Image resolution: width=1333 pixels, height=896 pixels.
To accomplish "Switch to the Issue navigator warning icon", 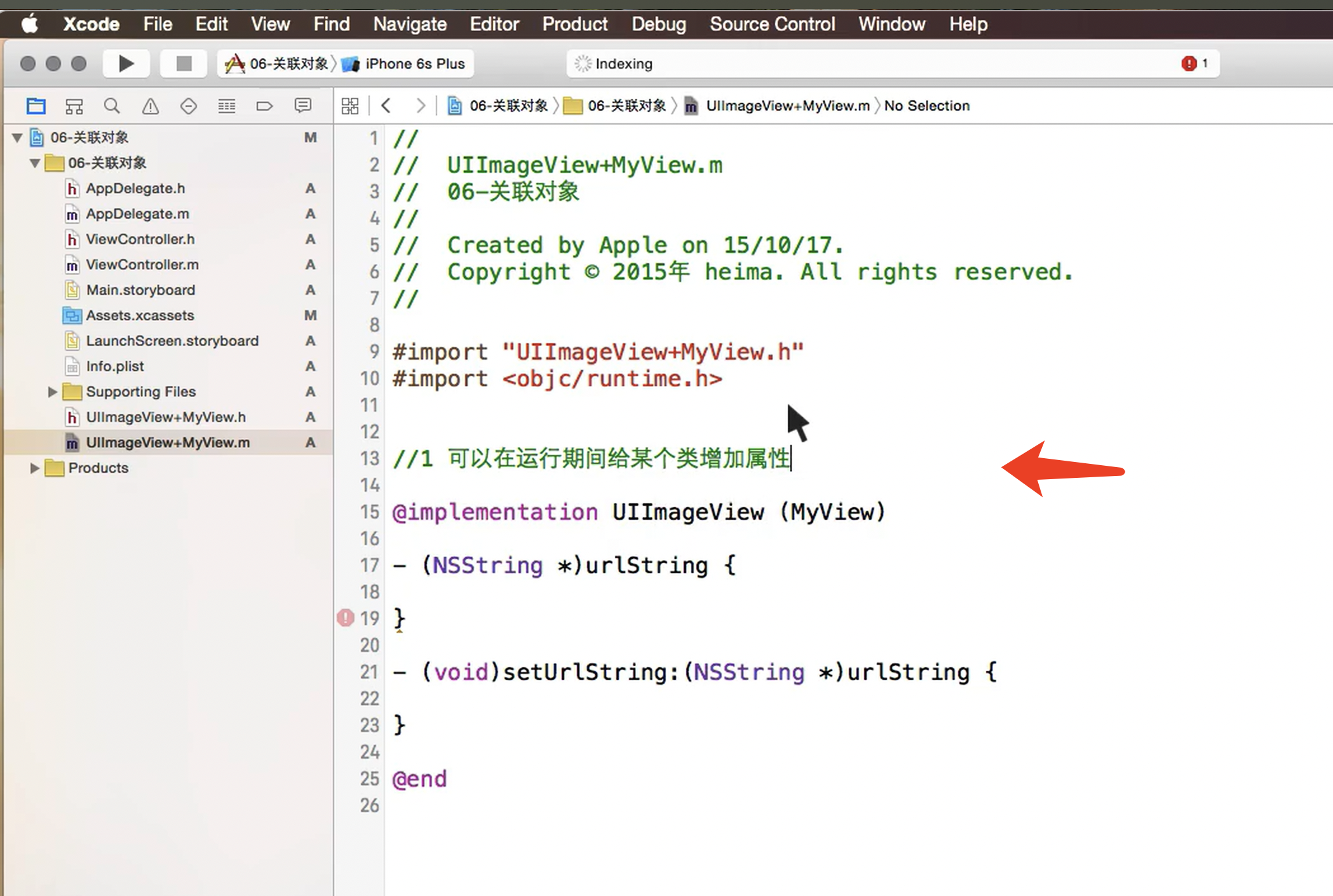I will [x=151, y=106].
